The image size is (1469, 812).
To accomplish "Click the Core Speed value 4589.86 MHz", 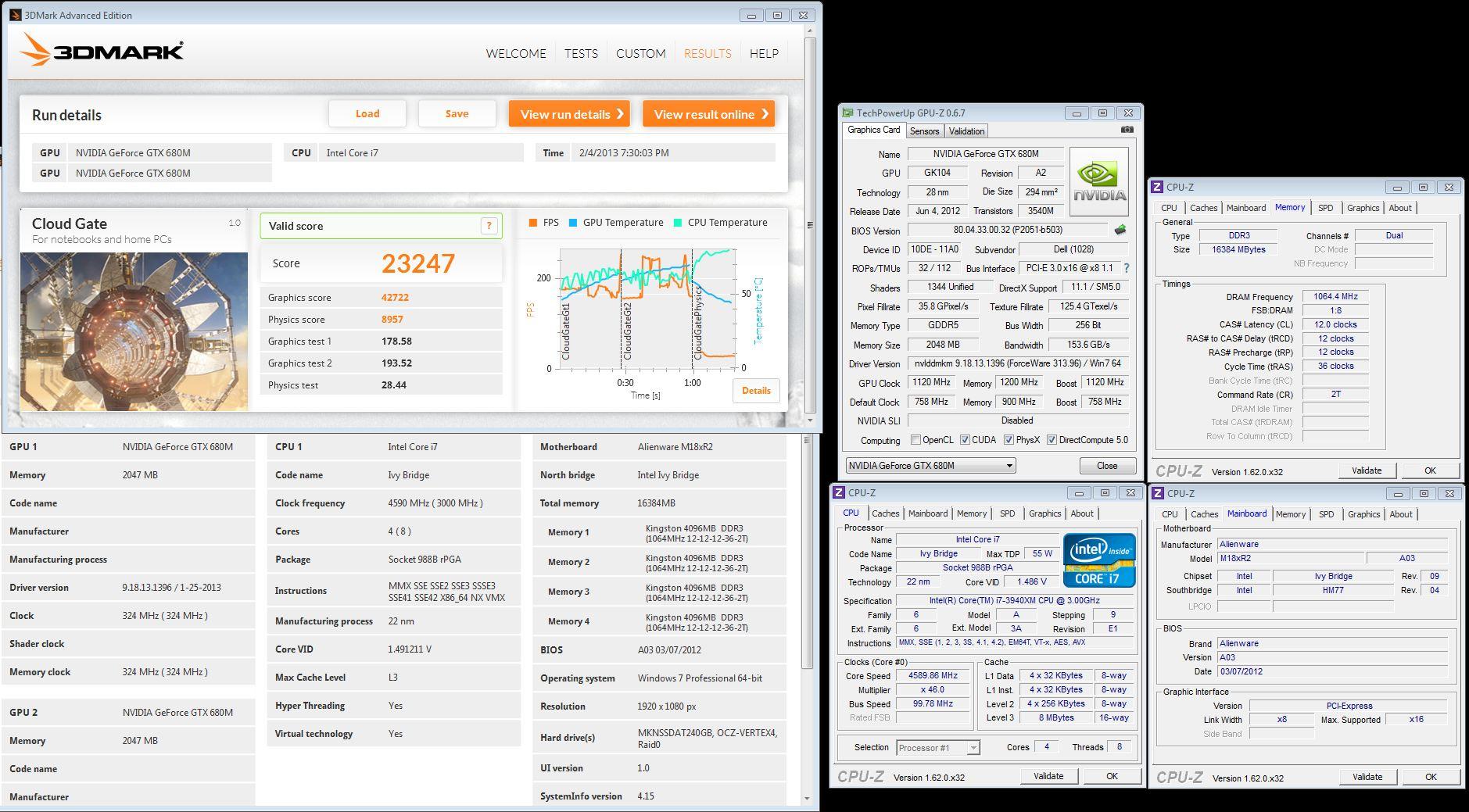I will pos(933,675).
